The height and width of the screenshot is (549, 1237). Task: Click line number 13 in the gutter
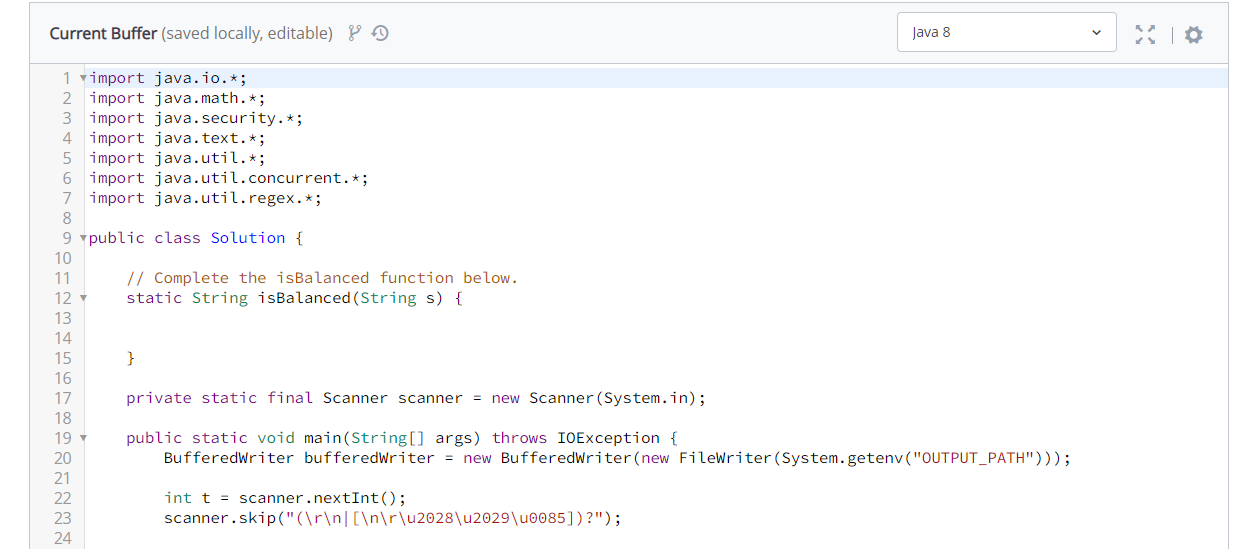point(62,318)
